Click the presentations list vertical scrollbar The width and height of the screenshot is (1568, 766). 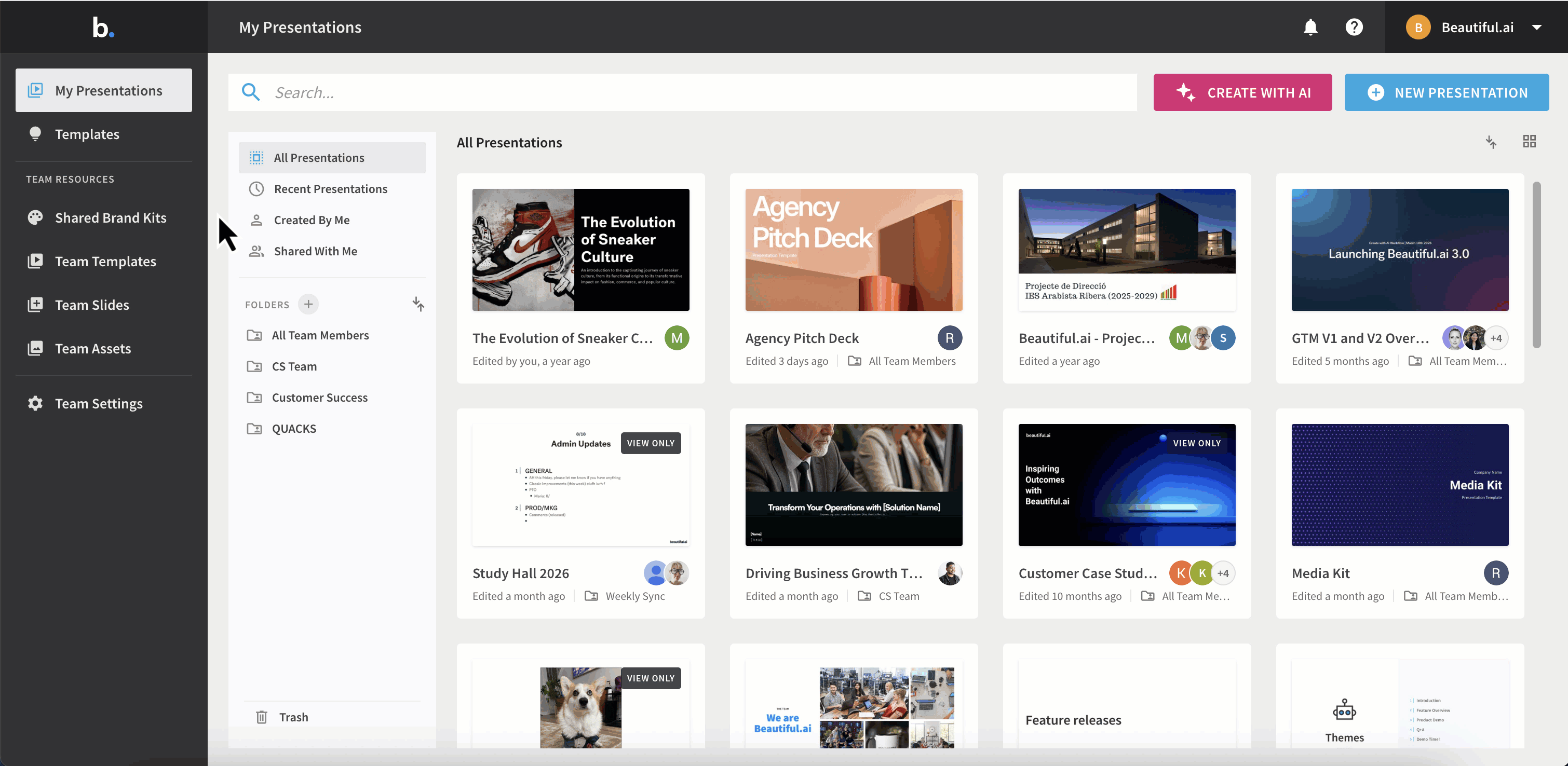(1537, 265)
